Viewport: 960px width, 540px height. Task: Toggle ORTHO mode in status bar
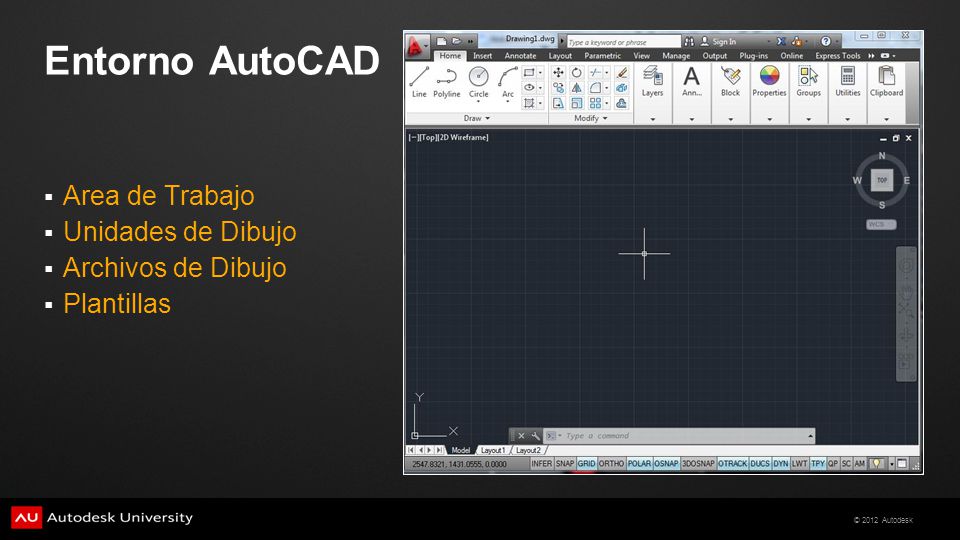[611, 464]
